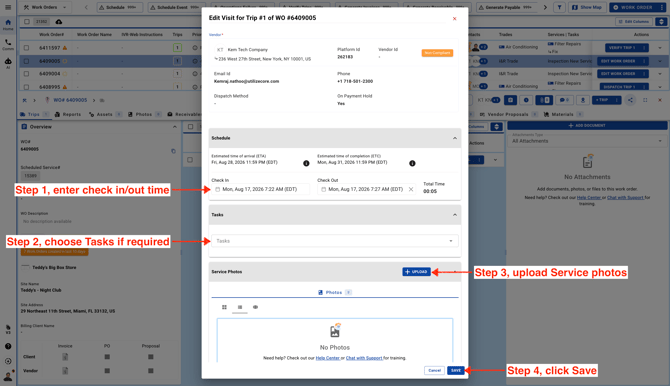The height and width of the screenshot is (386, 670).
Task: Cancel the Edit Visit dialog
Action: coord(434,370)
